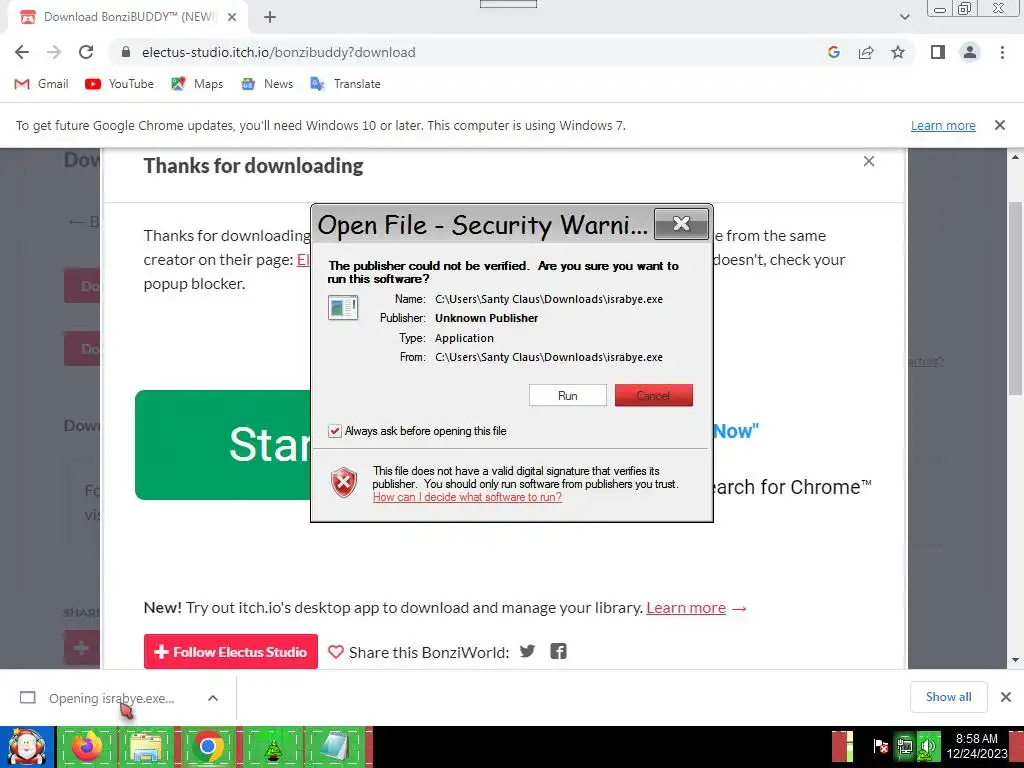Click the notepad-style taskbar icon
Screen dimensions: 1024x768
point(334,747)
